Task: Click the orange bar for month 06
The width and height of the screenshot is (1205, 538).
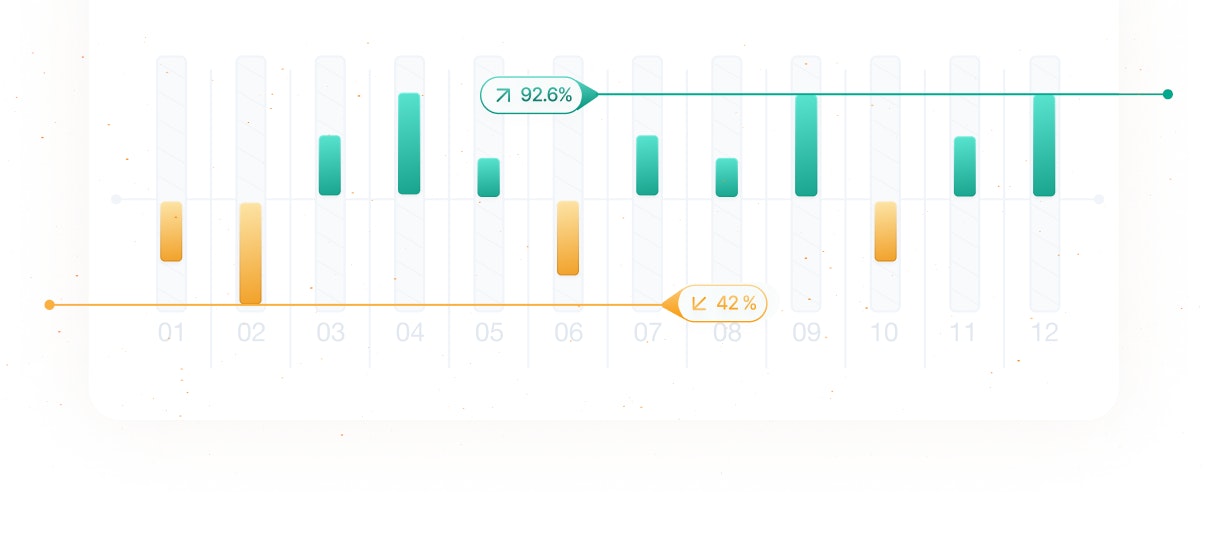Action: click(568, 238)
